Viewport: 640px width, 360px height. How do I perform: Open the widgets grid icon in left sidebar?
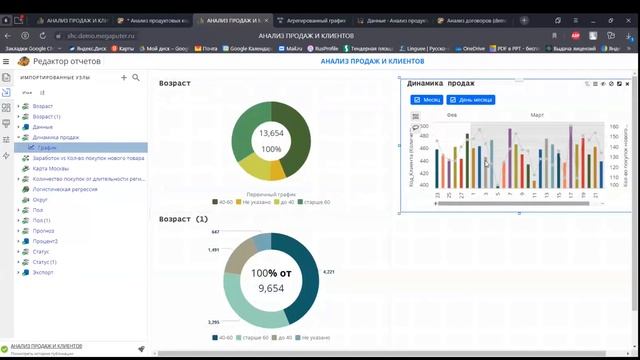point(6,107)
